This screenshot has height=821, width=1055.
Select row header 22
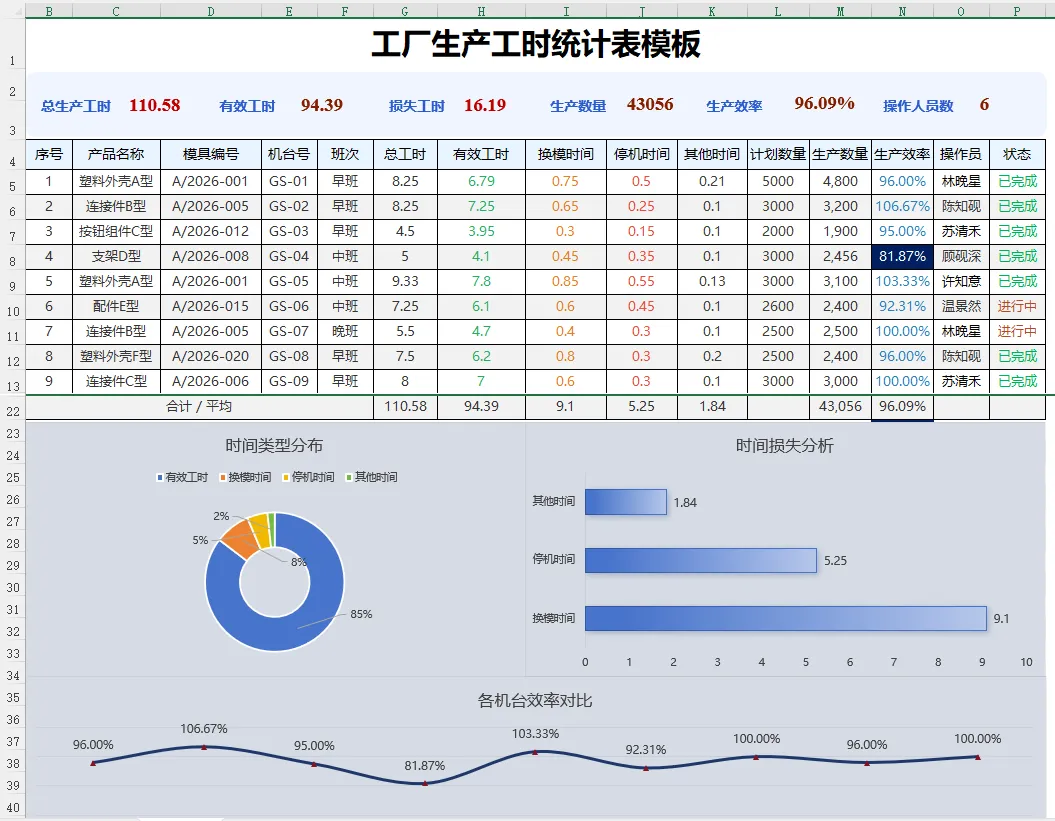tap(12, 410)
